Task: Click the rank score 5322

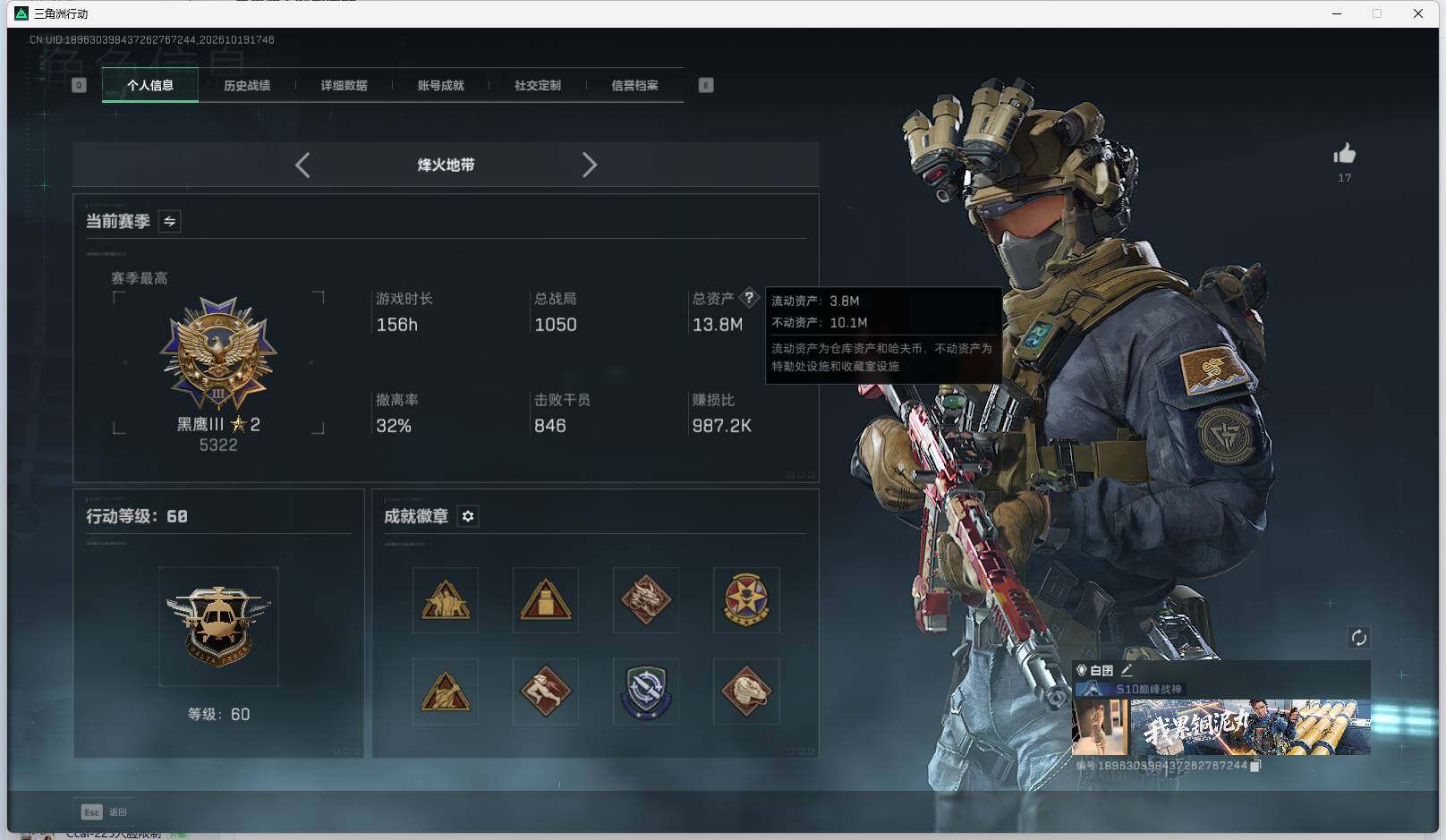Action: point(218,445)
